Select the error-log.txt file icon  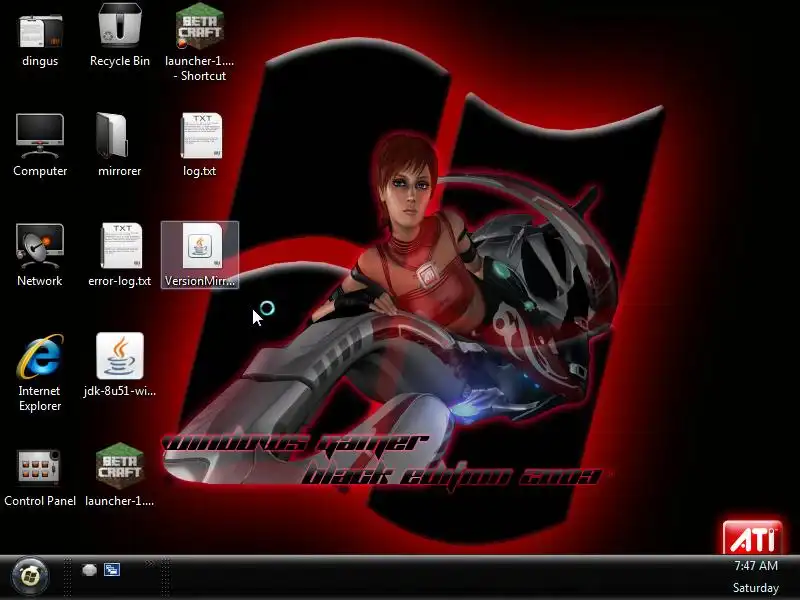[x=119, y=255]
